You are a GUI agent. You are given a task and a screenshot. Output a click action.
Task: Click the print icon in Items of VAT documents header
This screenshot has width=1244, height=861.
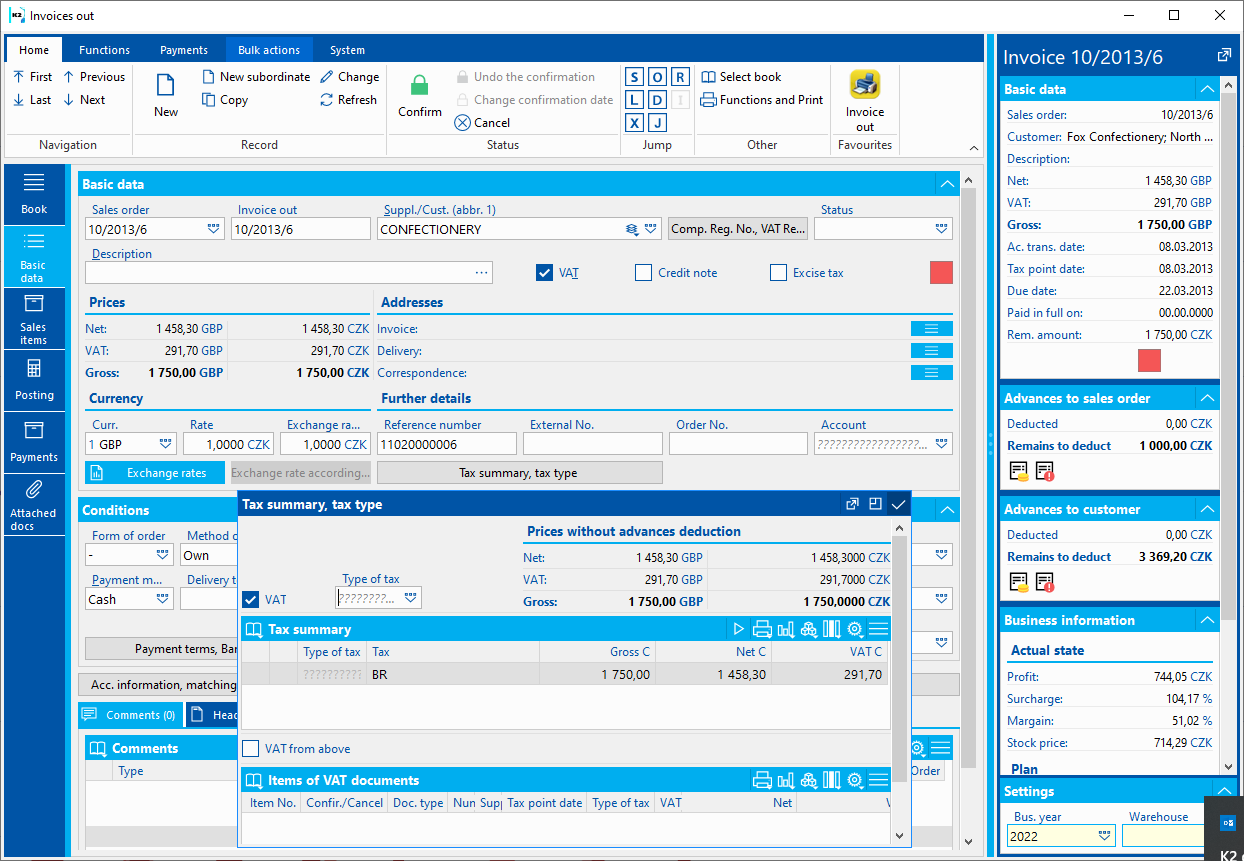point(762,780)
